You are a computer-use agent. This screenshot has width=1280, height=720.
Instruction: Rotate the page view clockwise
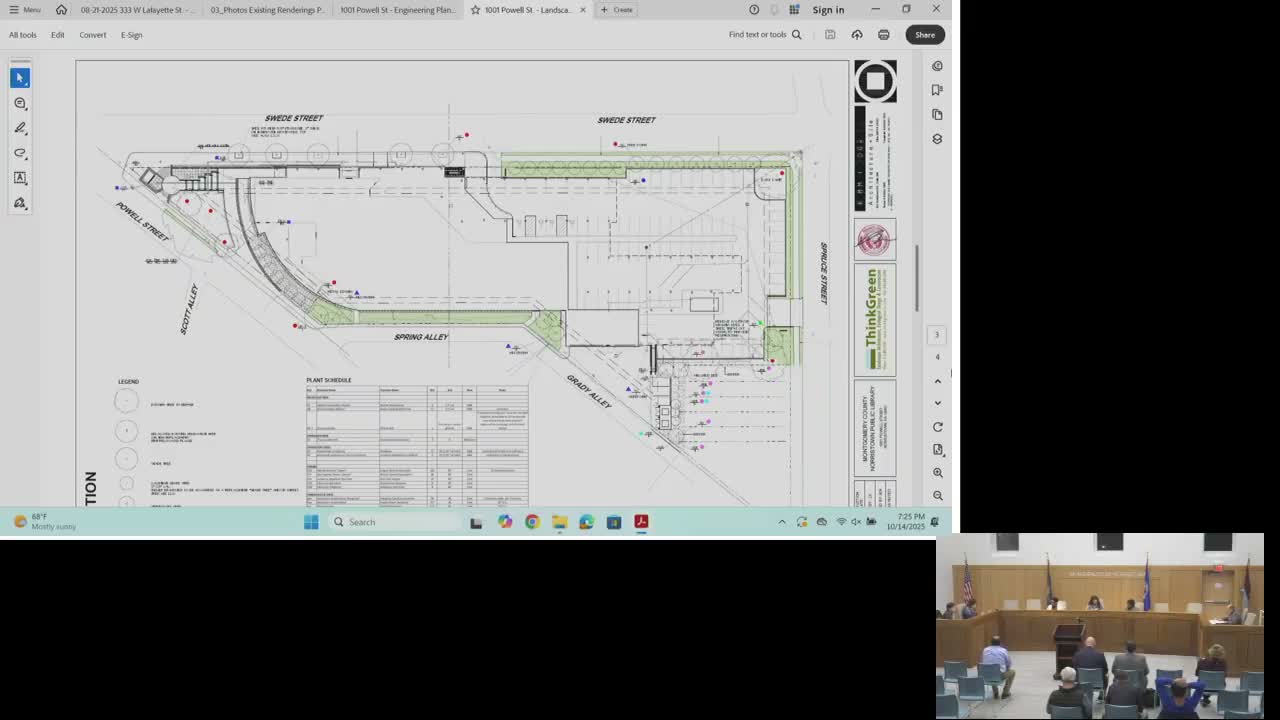[x=937, y=427]
